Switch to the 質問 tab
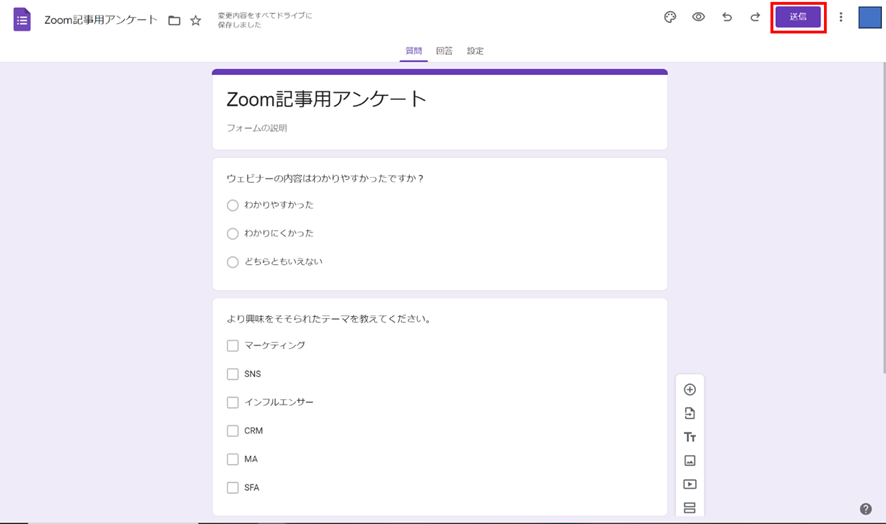The width and height of the screenshot is (886, 524). point(414,51)
